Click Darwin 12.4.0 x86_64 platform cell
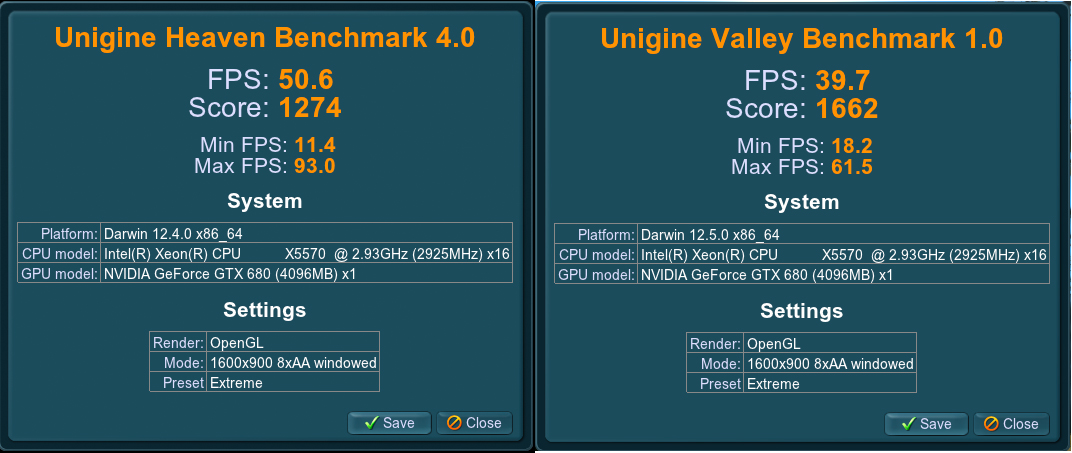Screen dimensions: 1072x453 pos(306,234)
